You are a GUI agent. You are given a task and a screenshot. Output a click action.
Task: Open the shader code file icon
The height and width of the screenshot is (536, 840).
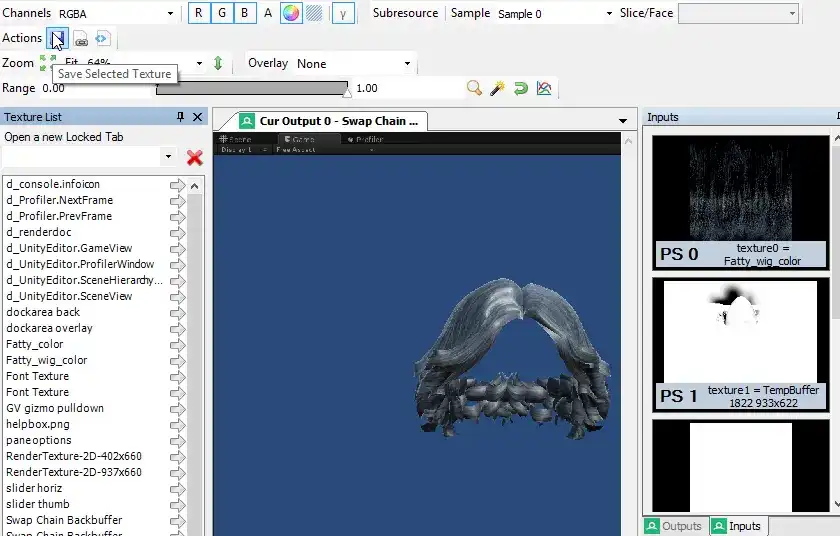coord(102,38)
